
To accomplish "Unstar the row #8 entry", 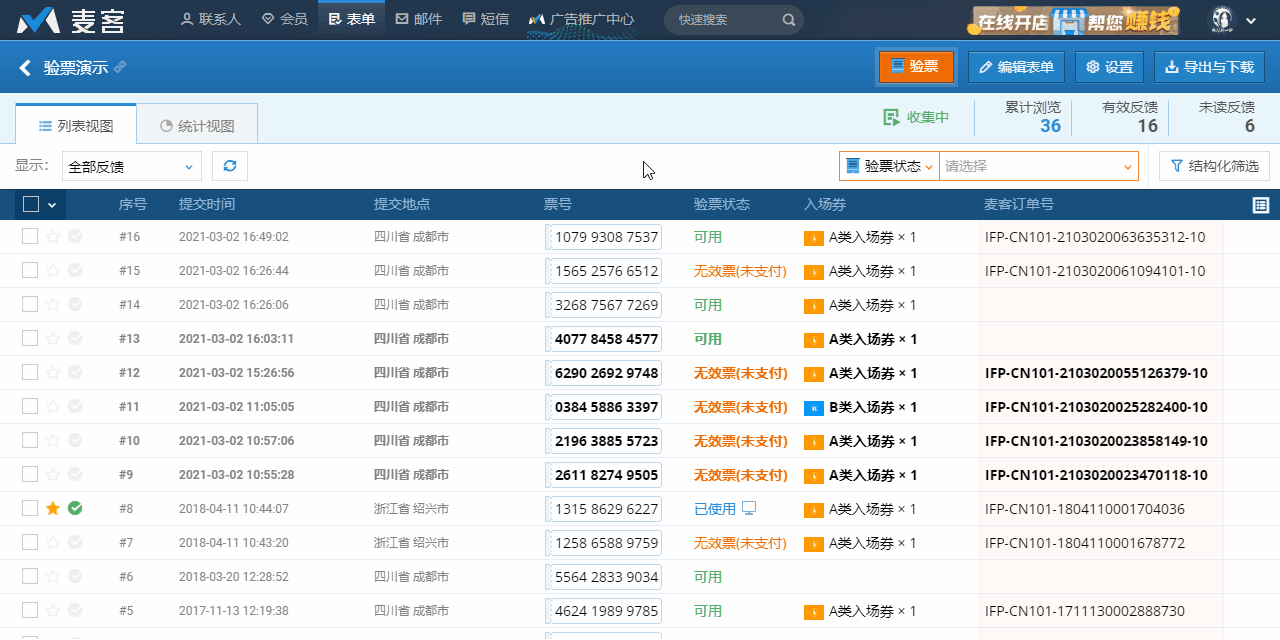I will click(x=53, y=509).
